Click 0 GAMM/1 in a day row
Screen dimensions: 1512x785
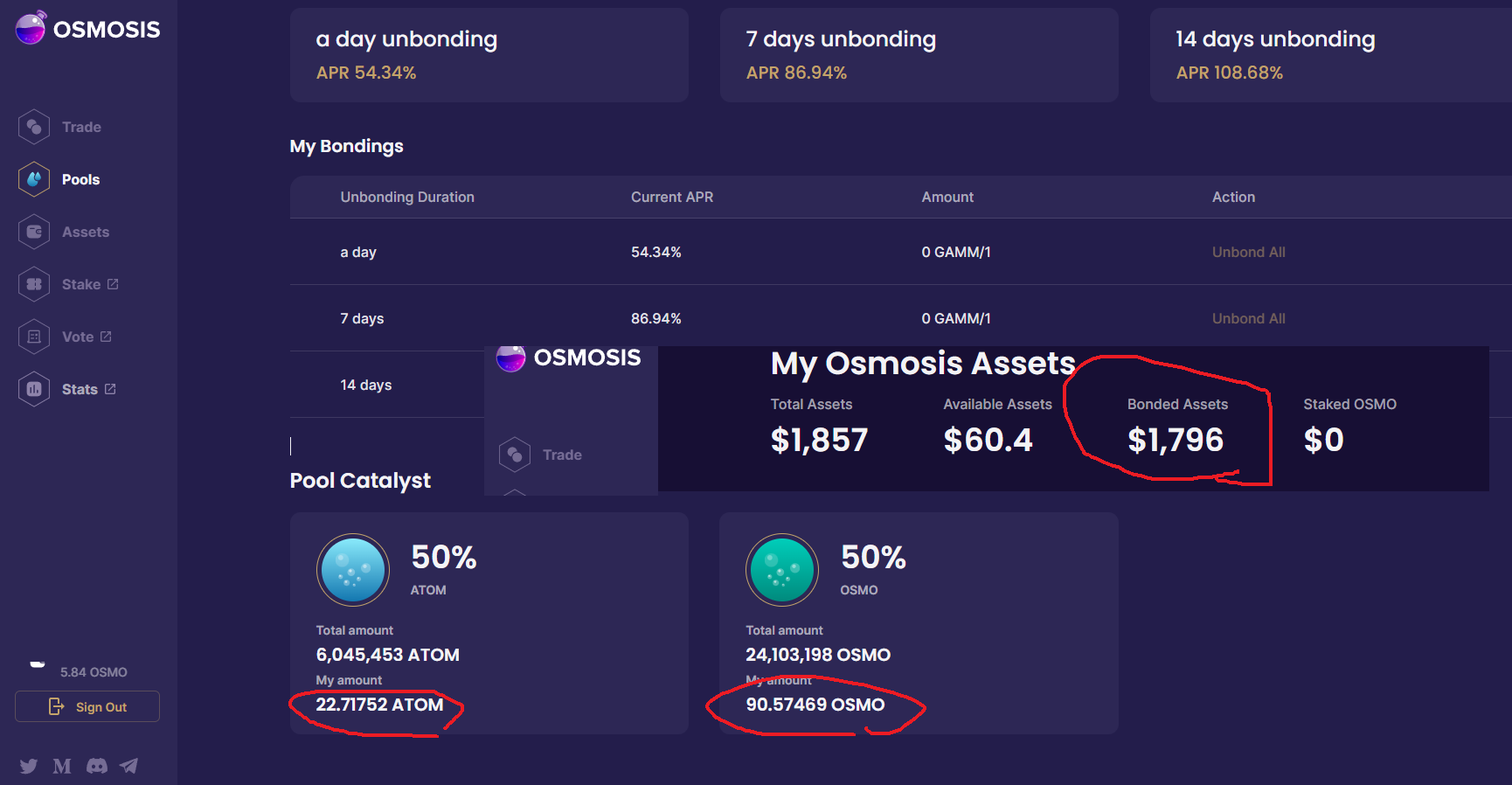point(956,252)
